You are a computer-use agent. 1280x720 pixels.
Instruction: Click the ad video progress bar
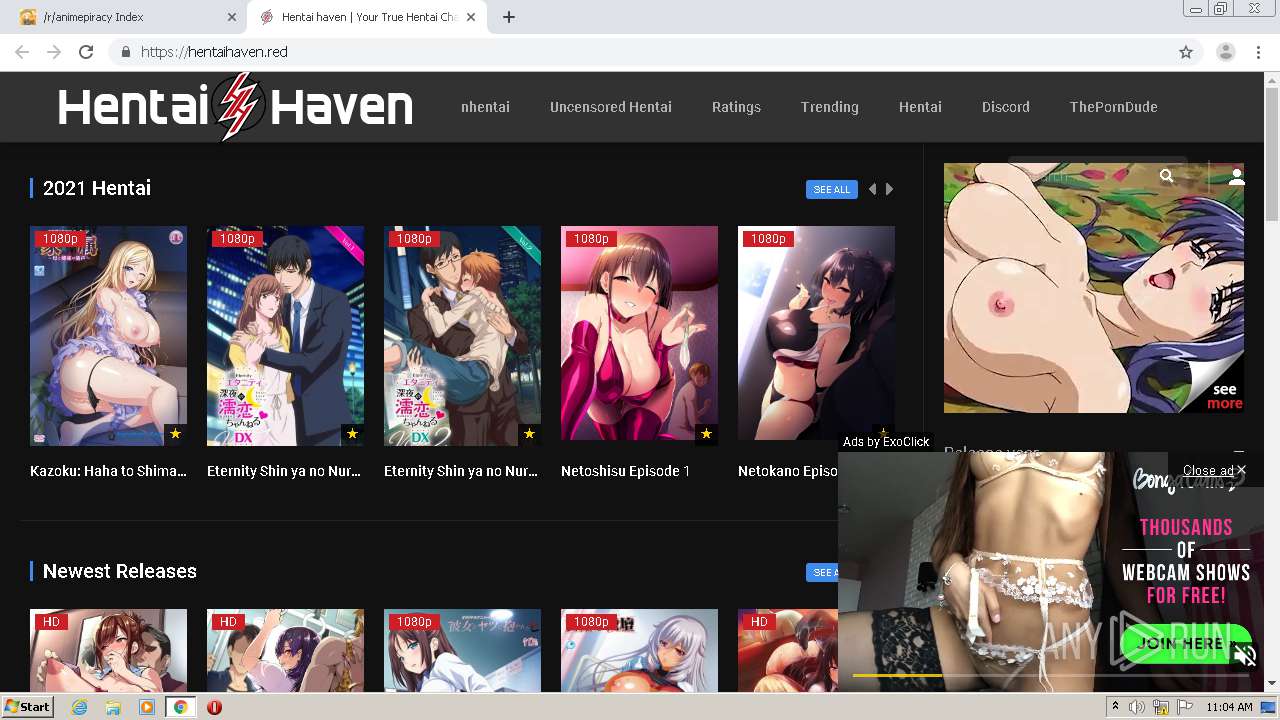point(1050,676)
